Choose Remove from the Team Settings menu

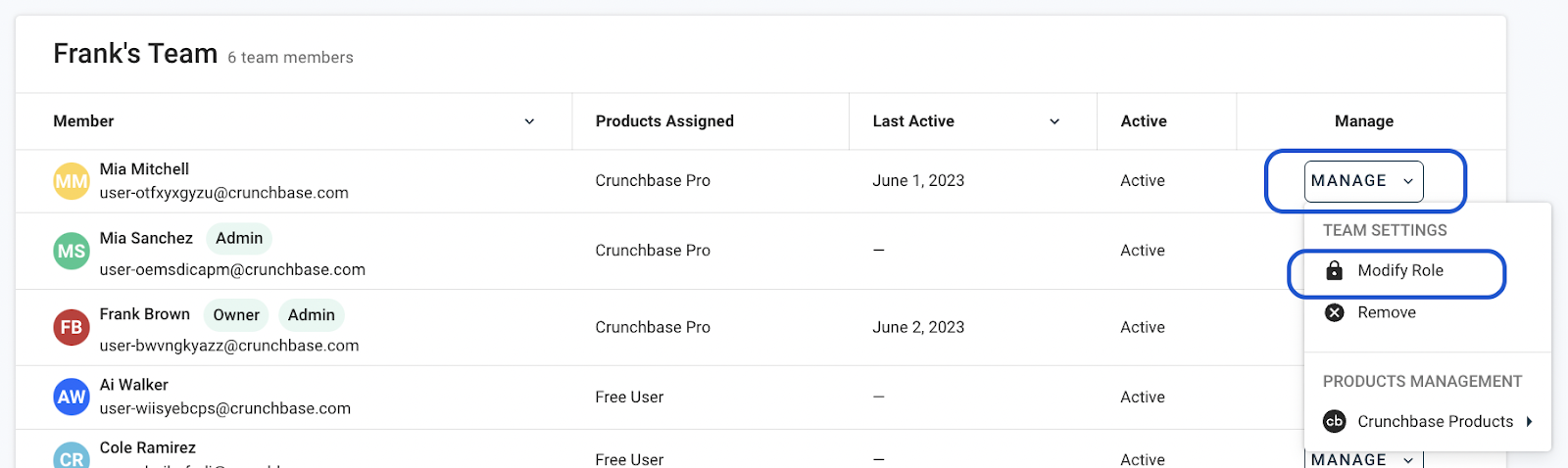(1386, 312)
